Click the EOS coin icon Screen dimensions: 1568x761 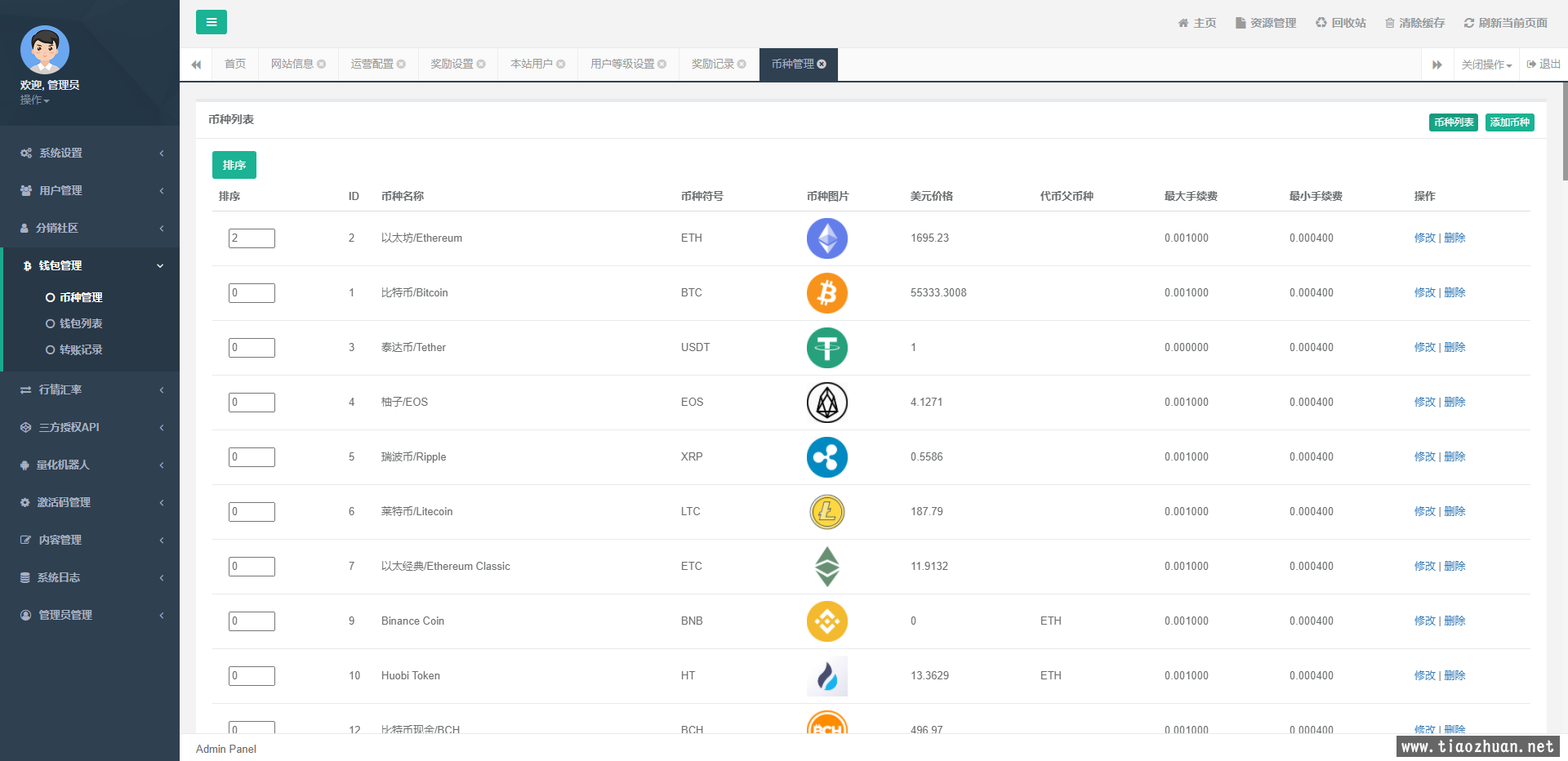pos(827,403)
